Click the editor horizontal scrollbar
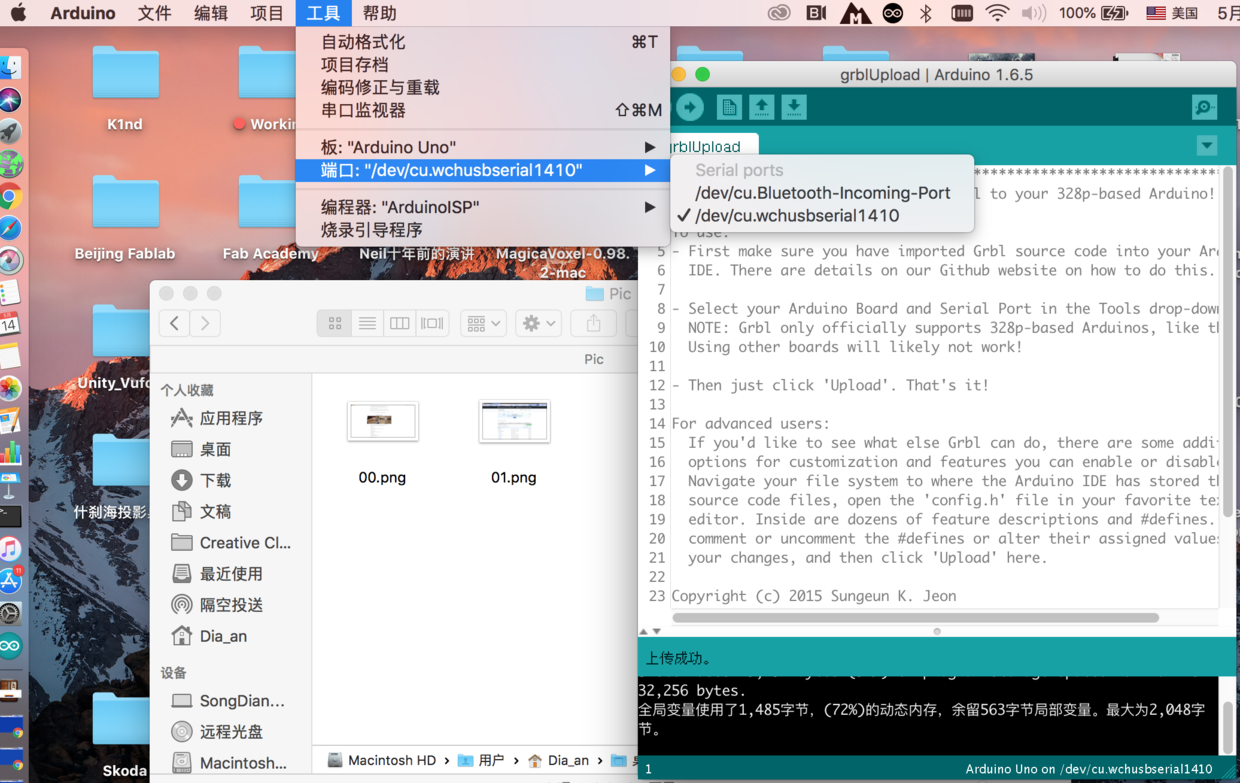The height and width of the screenshot is (783, 1240). tap(915, 618)
